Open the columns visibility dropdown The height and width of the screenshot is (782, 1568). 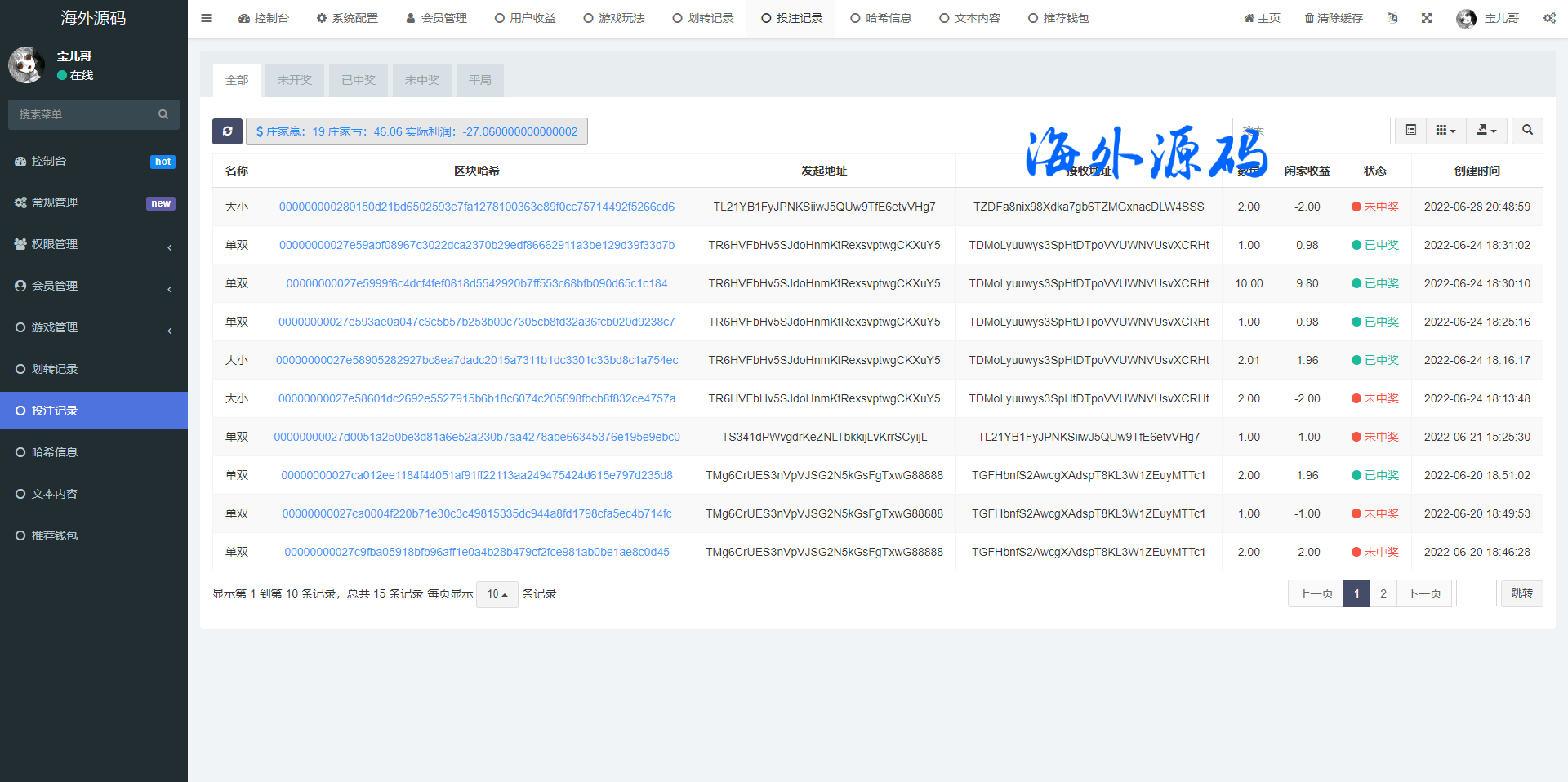tap(1445, 131)
